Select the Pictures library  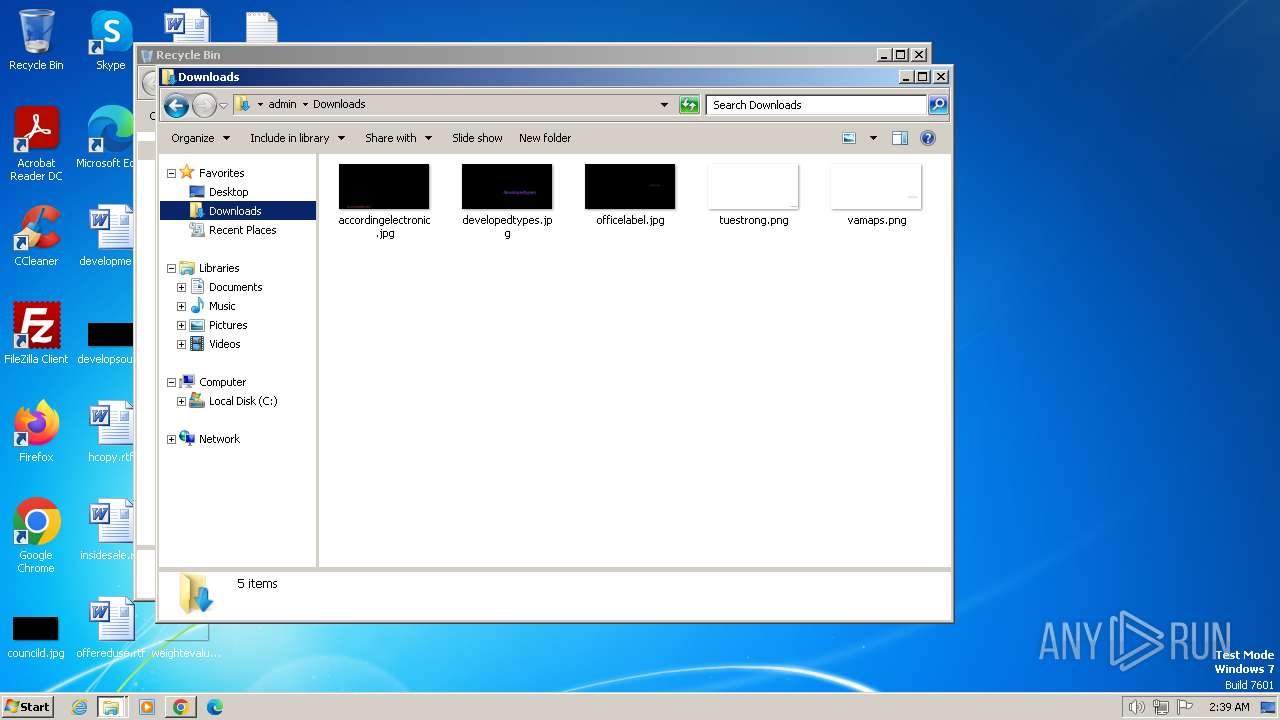228,325
